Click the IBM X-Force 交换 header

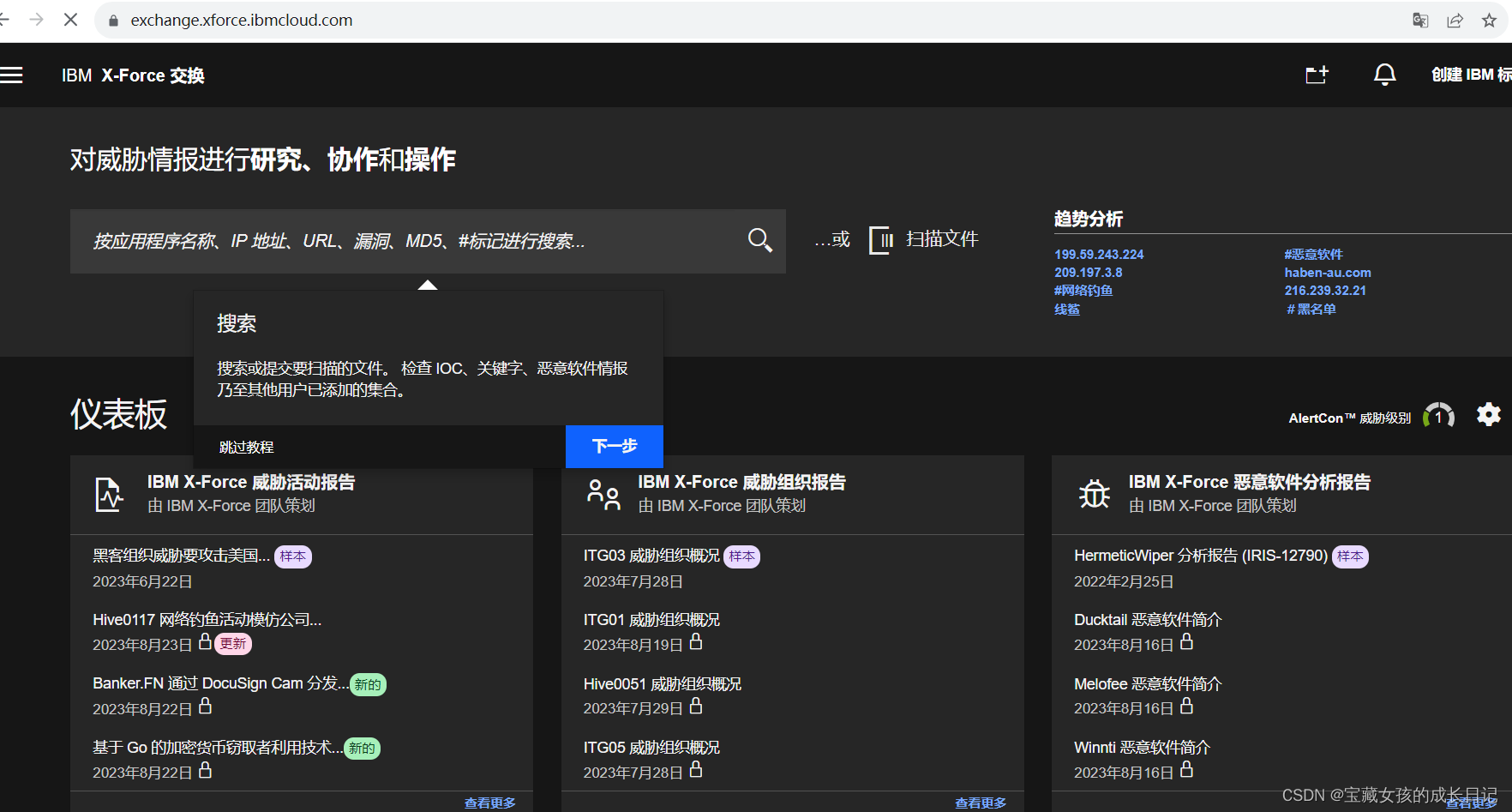[132, 75]
